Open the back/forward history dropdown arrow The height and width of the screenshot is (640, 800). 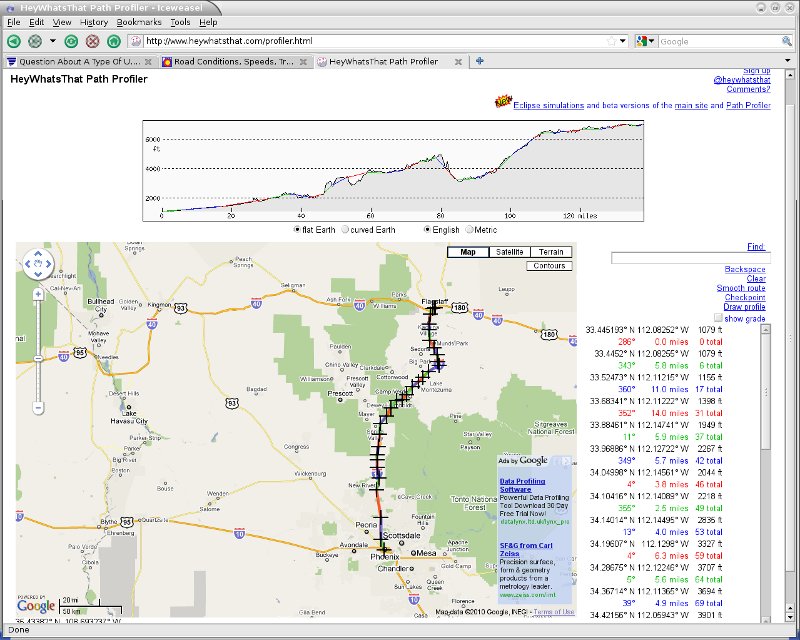52,41
